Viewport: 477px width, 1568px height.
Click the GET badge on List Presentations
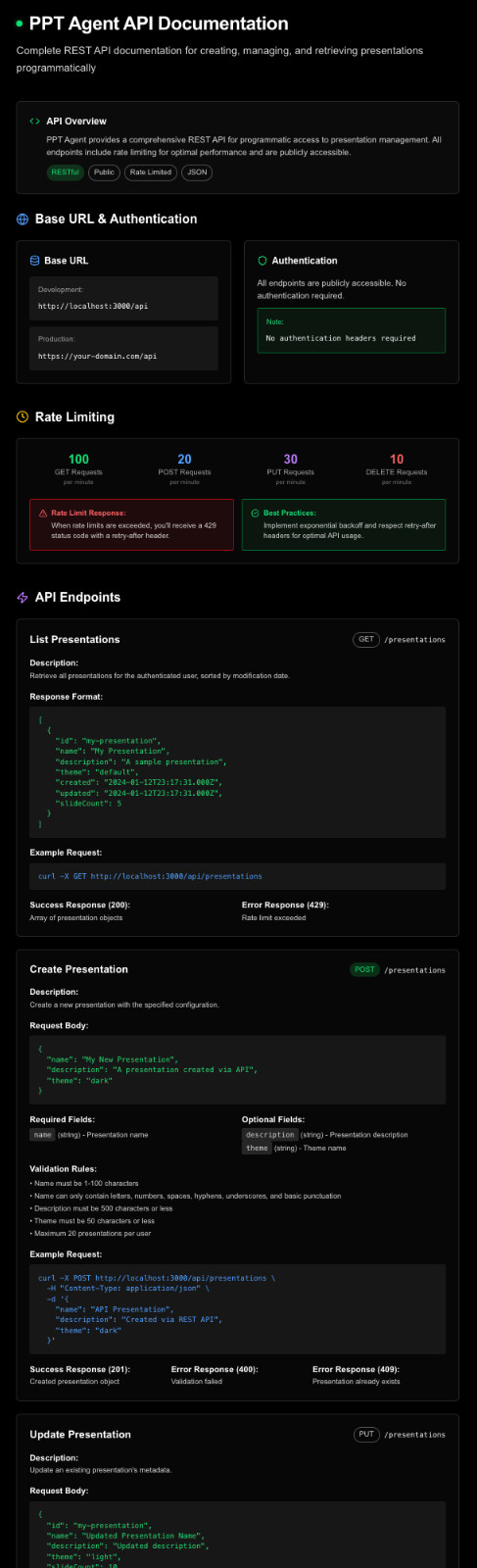[366, 640]
